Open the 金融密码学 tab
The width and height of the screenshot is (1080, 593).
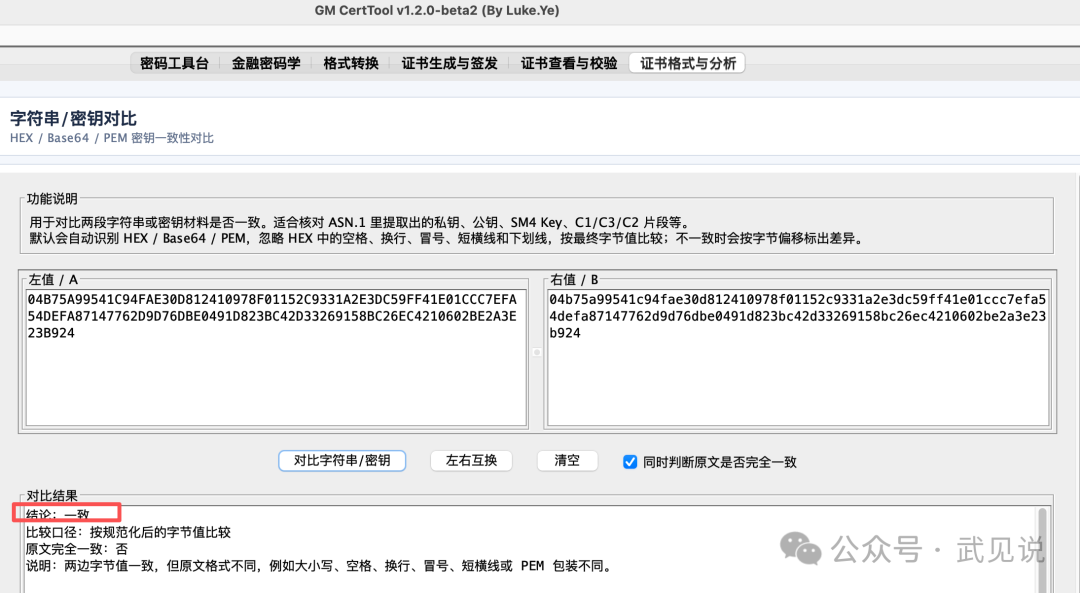click(266, 63)
